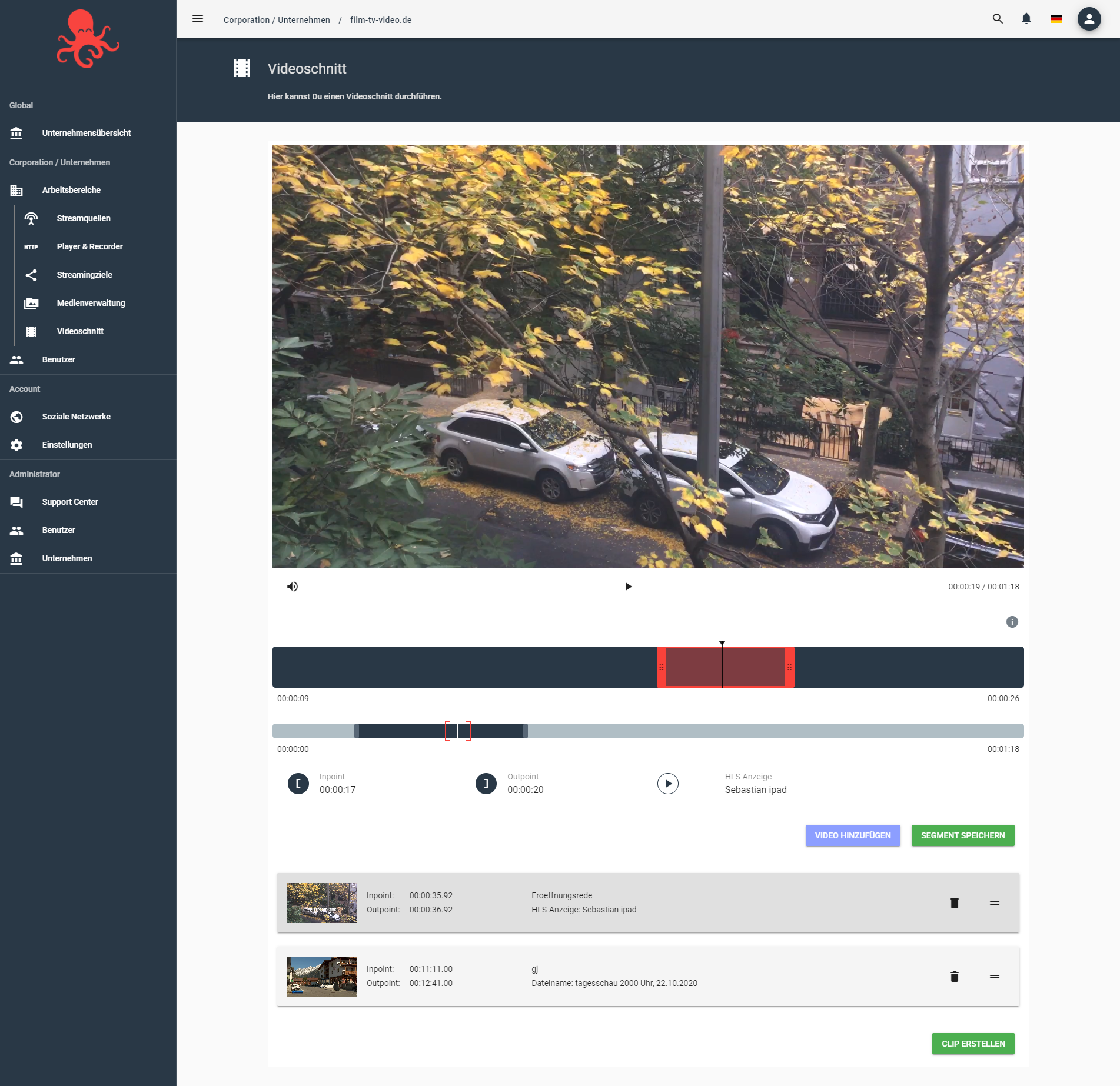Open notifications via the bell icon

tap(1026, 19)
